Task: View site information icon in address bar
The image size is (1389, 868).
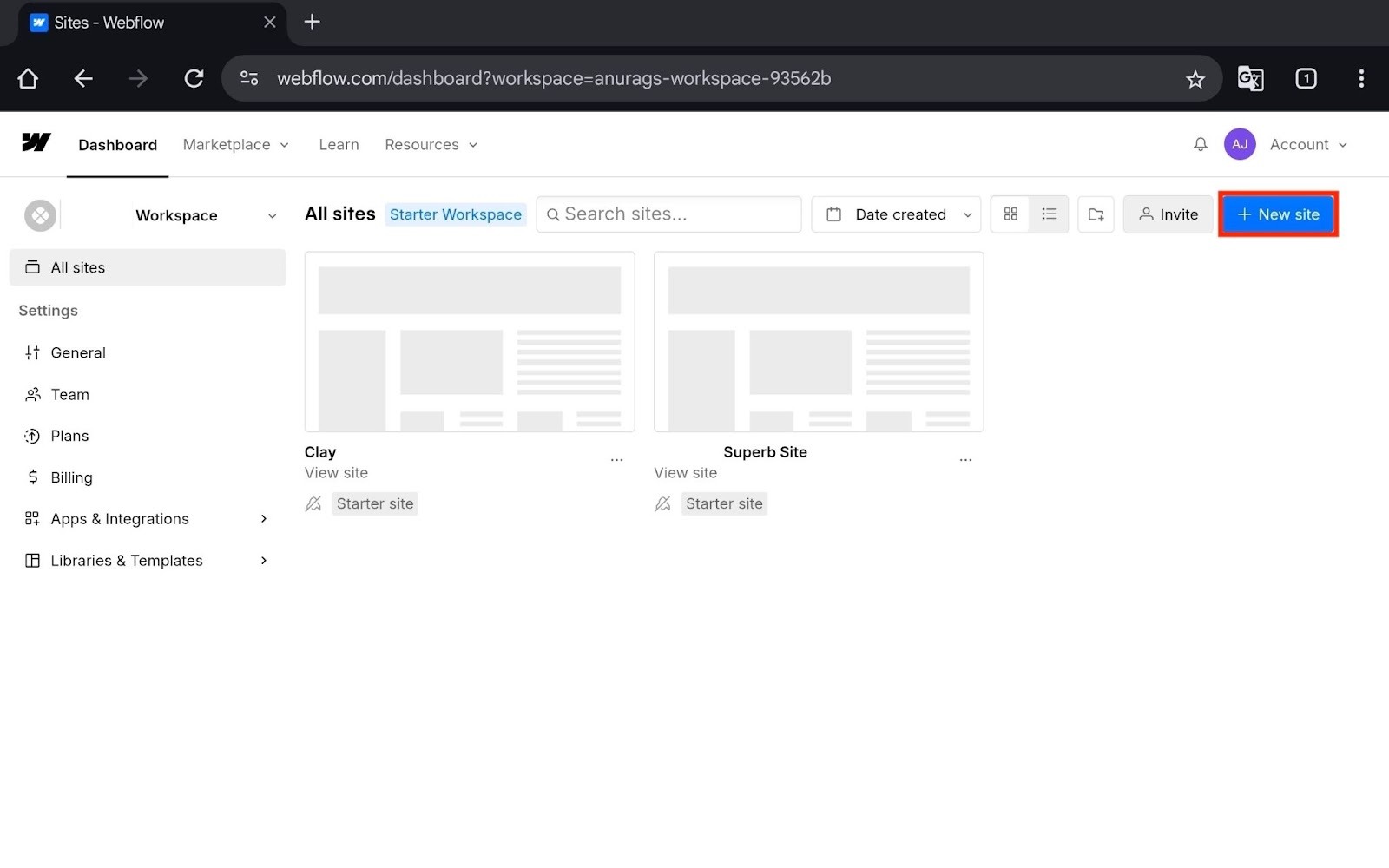Action: (249, 79)
